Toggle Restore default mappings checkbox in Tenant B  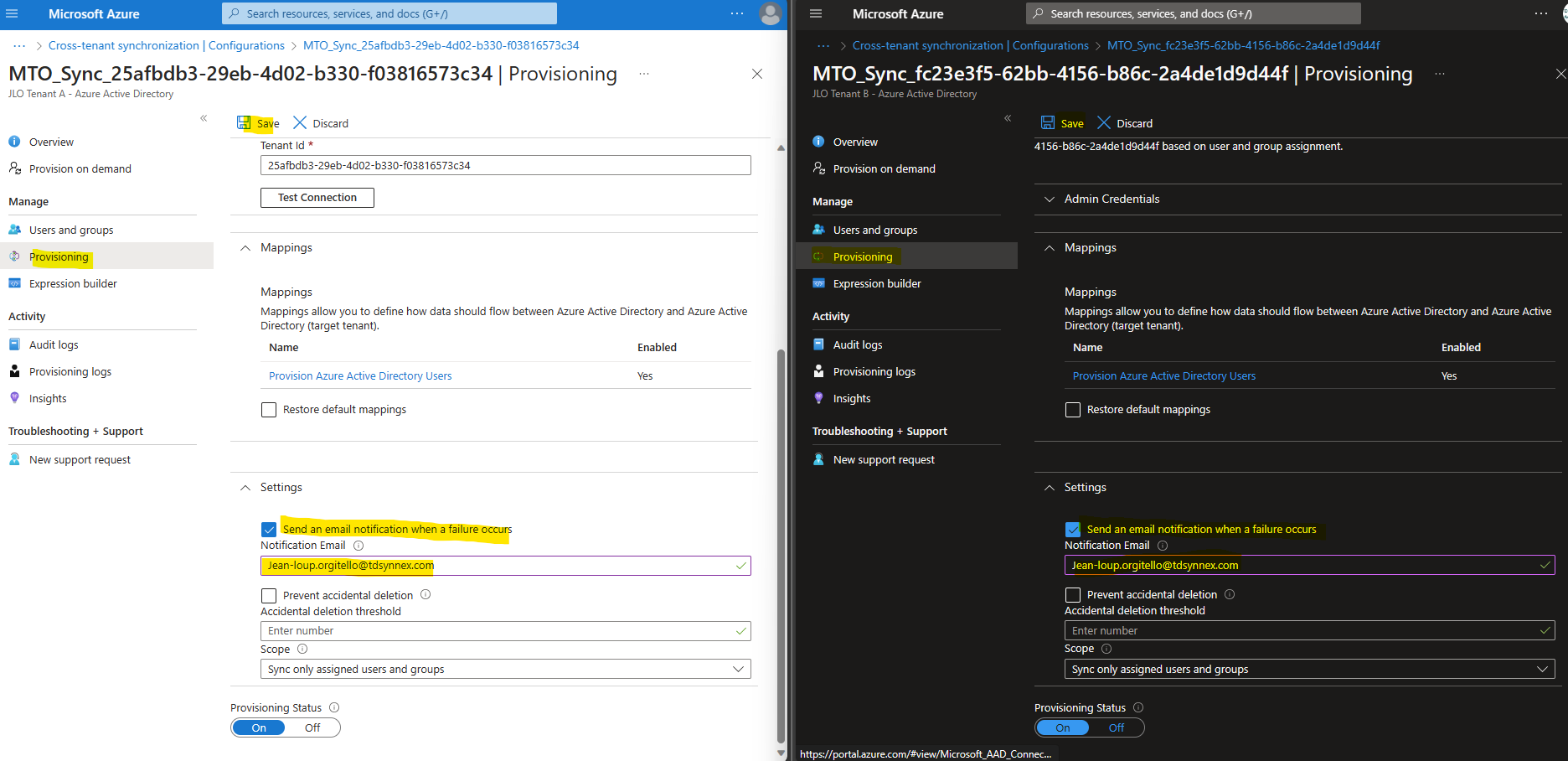(x=1073, y=410)
